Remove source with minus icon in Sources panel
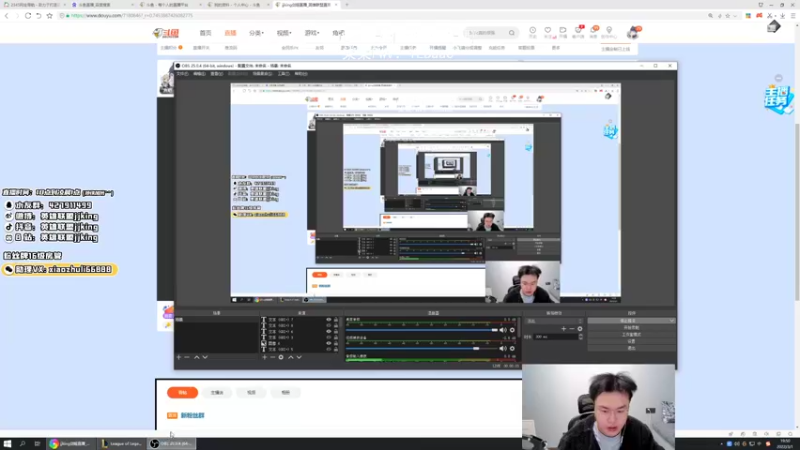The image size is (800, 450). click(272, 357)
